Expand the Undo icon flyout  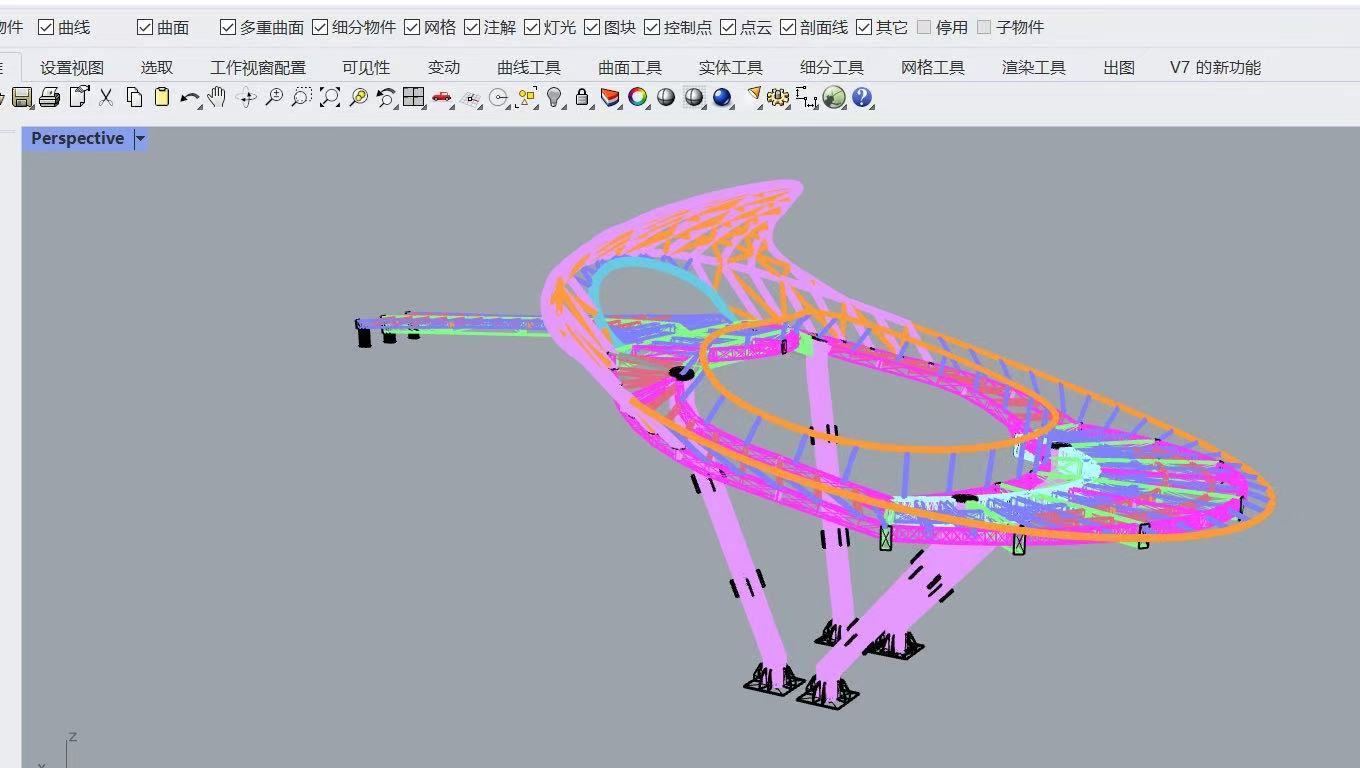pyautogui.click(x=200, y=105)
